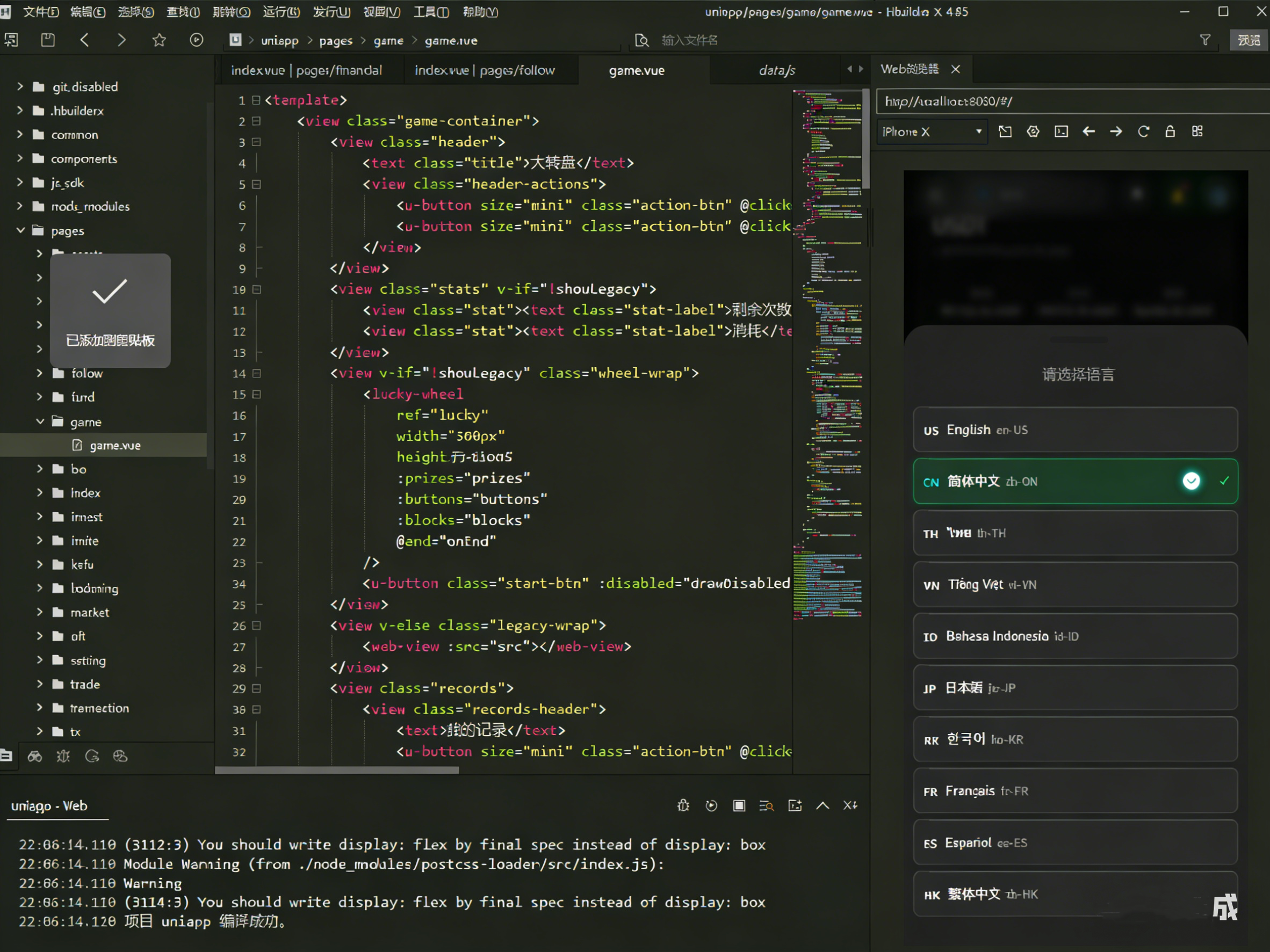1270x952 pixels.
Task: Open the iPhone X device dropdown
Action: point(931,132)
